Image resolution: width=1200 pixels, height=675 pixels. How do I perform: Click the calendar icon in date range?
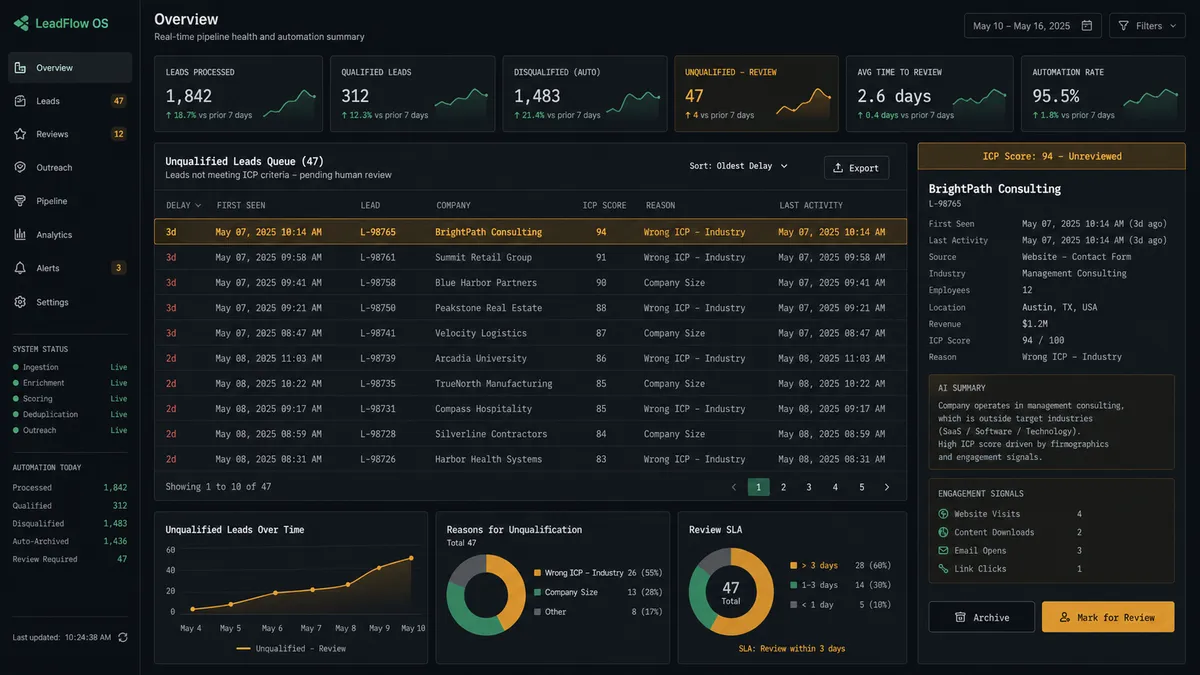click(x=1087, y=26)
